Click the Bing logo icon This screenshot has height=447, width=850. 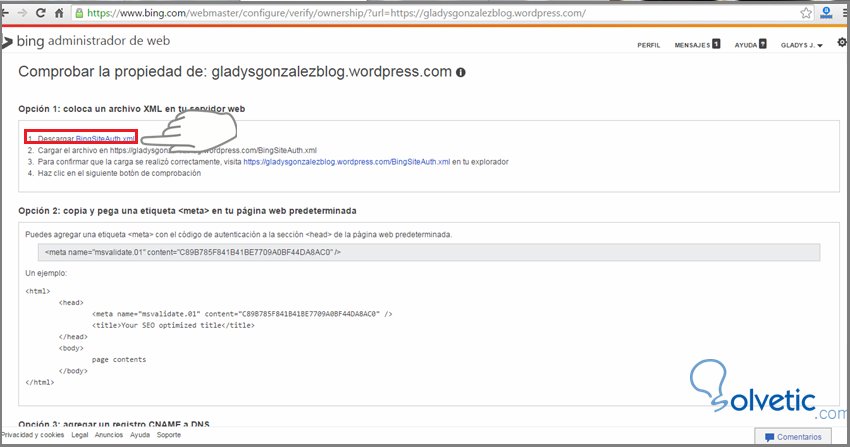[x=7, y=42]
